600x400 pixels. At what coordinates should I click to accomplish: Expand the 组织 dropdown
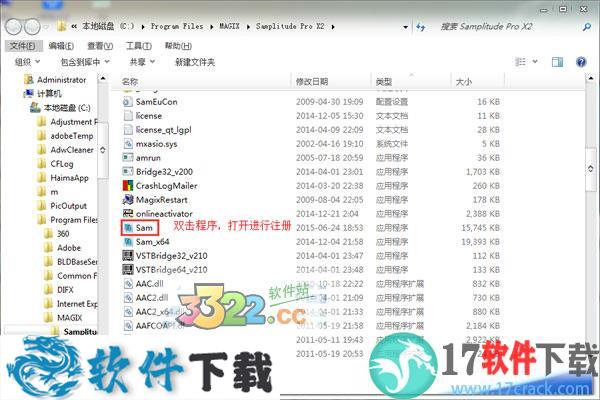coord(27,62)
